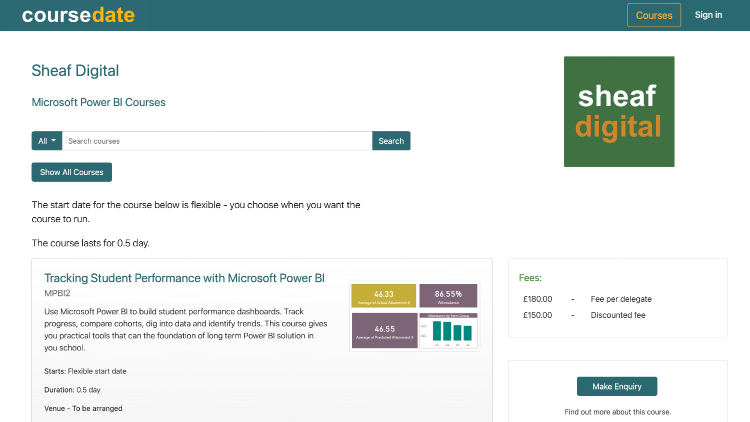The image size is (750, 422).
Task: Open the Courses navigation item
Action: point(654,15)
